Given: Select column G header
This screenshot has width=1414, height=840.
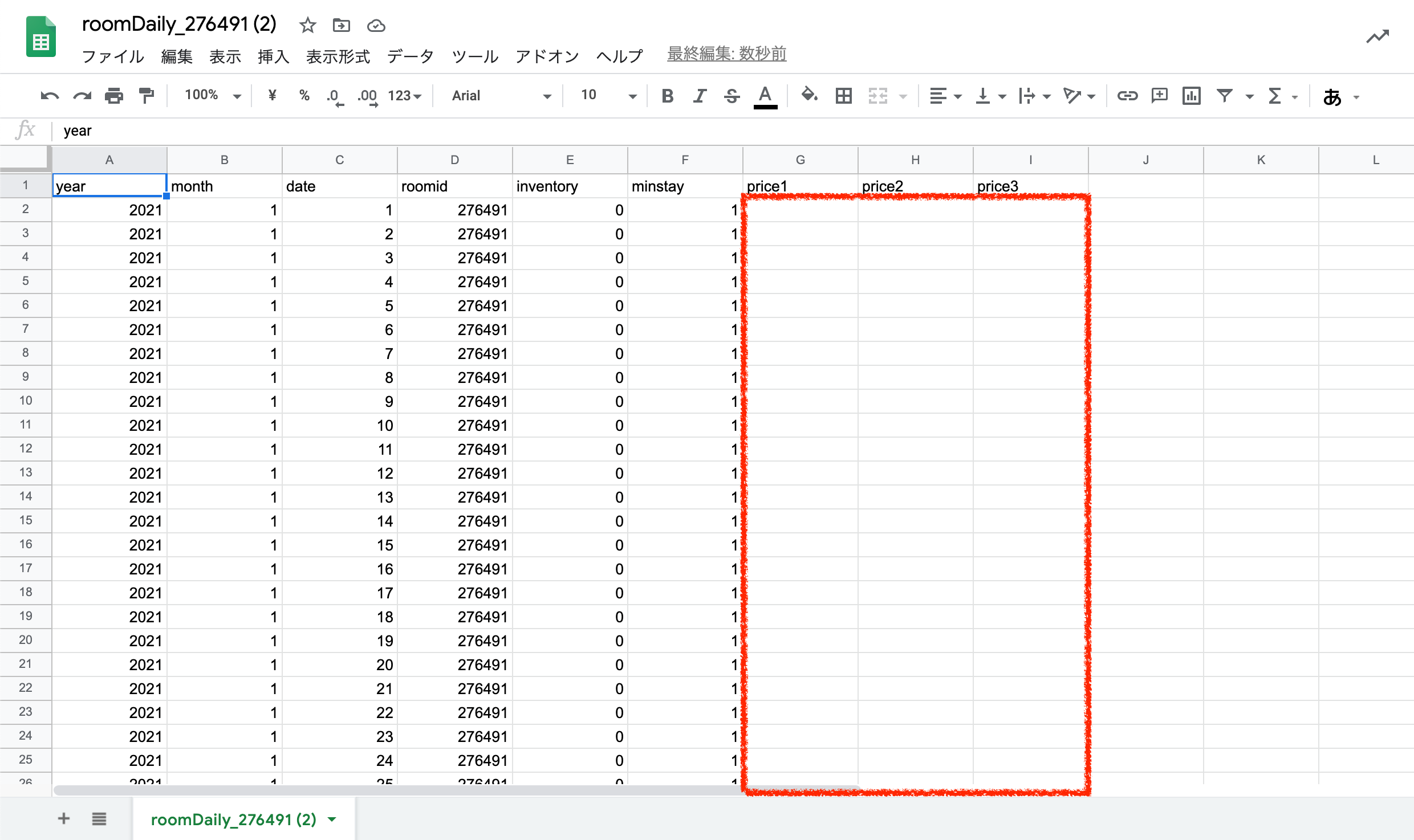Looking at the screenshot, I should click(800, 160).
